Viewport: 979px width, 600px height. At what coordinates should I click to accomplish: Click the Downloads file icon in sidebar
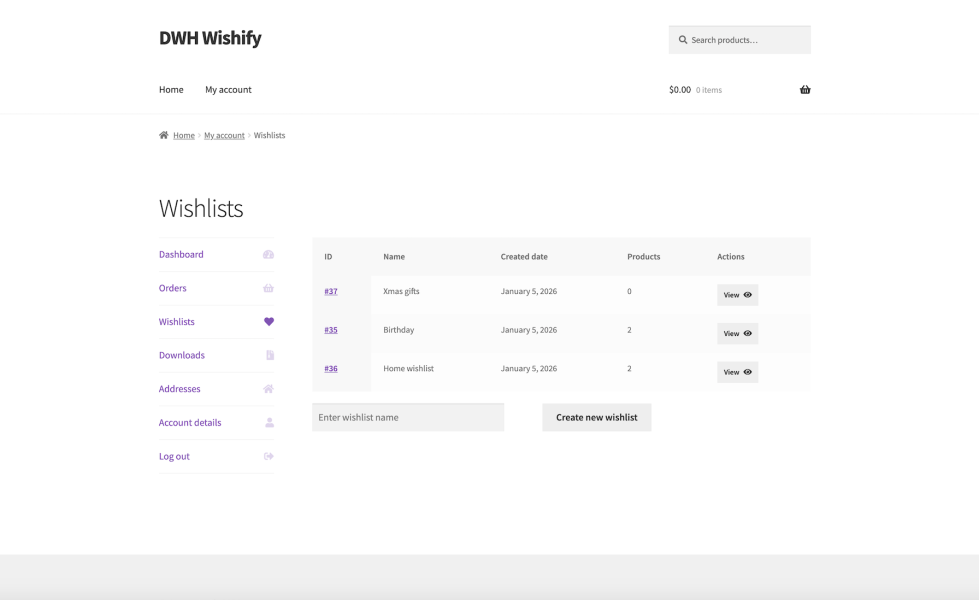click(x=269, y=355)
